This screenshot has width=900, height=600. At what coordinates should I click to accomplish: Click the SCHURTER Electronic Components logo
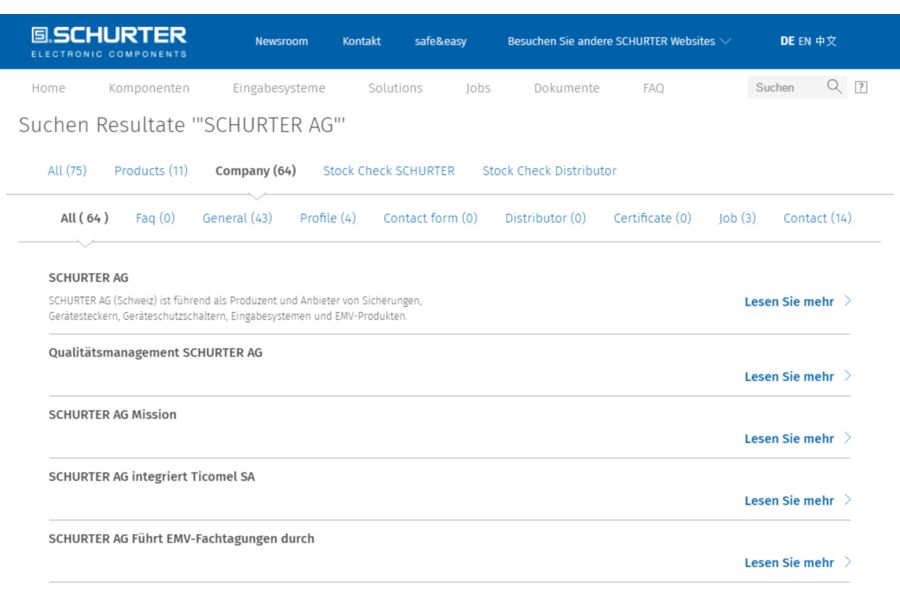[x=109, y=42]
